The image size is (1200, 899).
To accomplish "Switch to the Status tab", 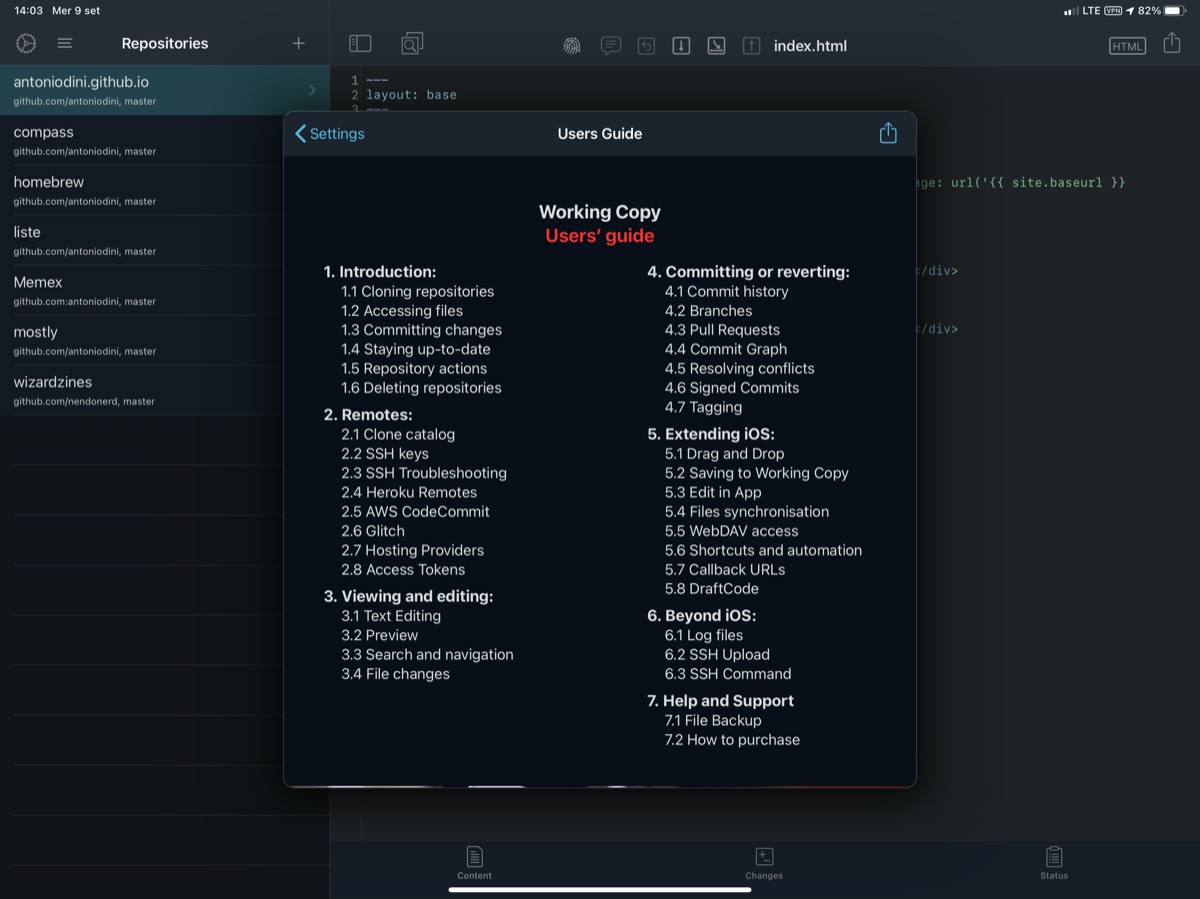I will tap(1054, 862).
